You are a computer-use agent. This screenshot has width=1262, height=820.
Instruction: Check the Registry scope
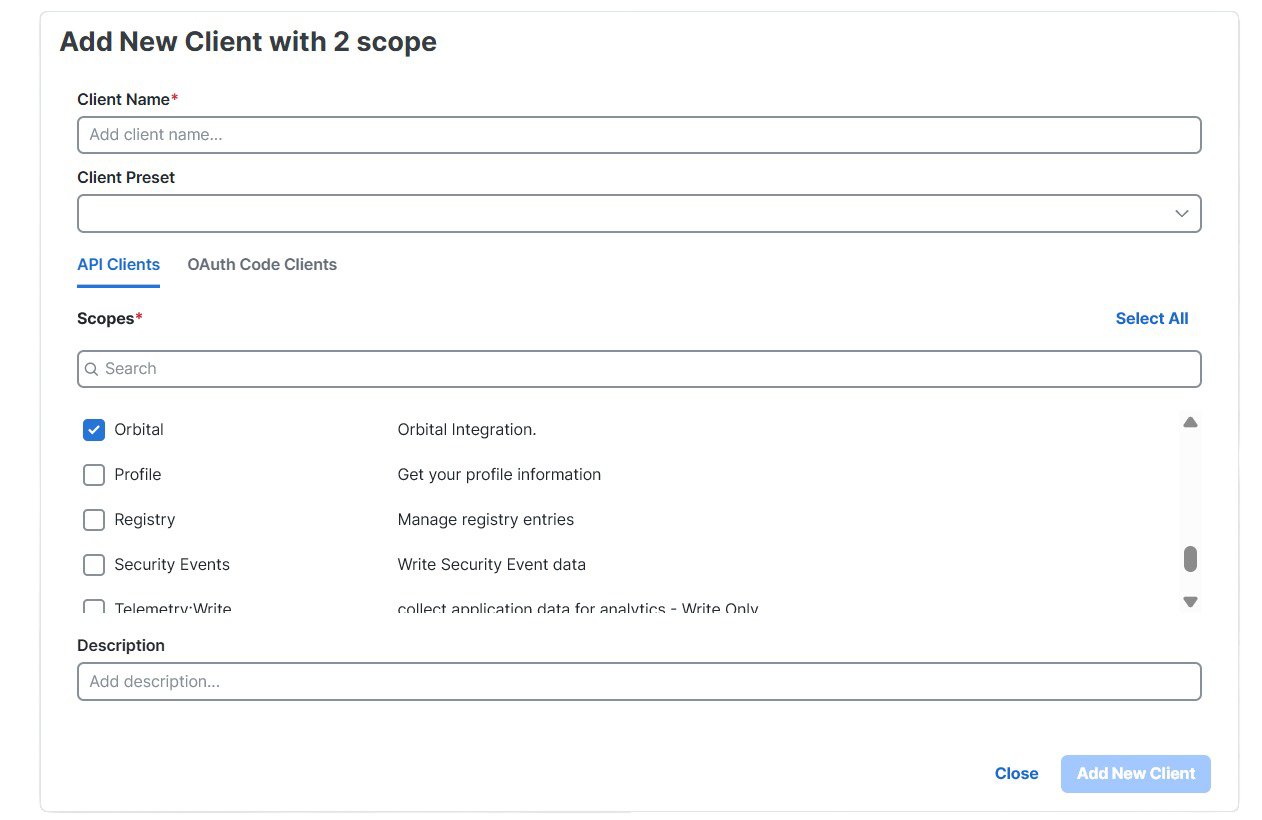coord(93,519)
